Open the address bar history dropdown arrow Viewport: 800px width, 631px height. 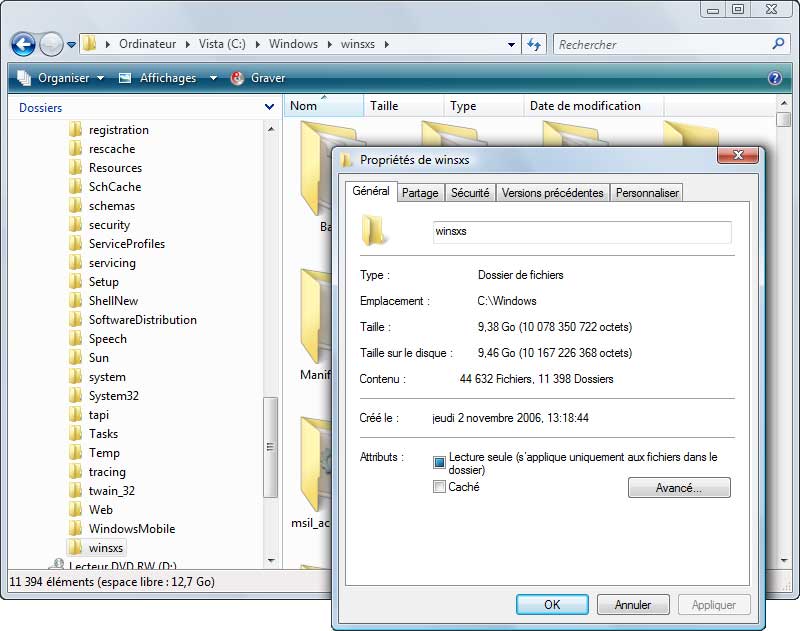tap(511, 44)
